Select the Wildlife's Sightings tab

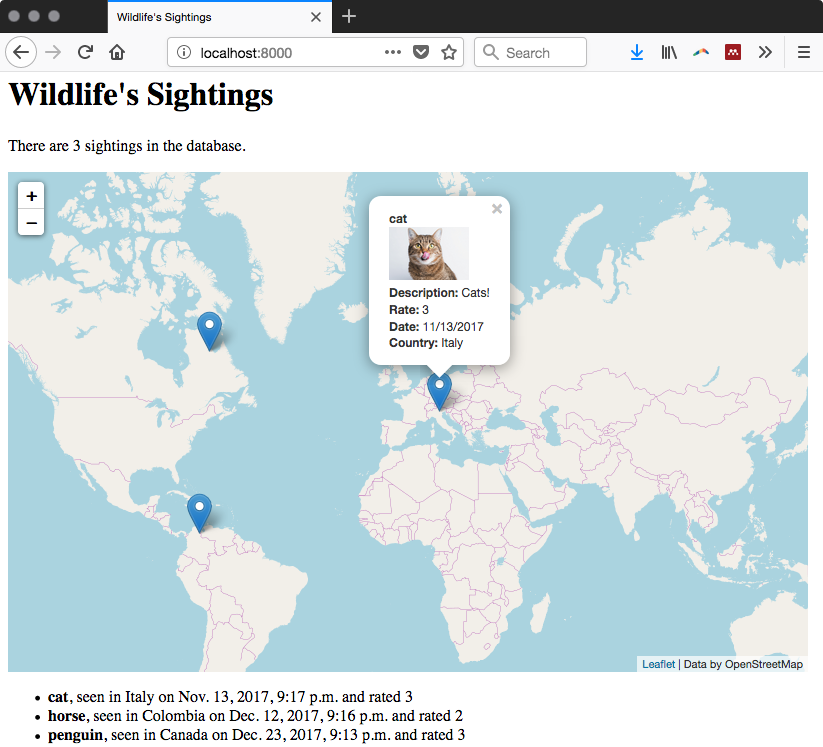tap(219, 17)
